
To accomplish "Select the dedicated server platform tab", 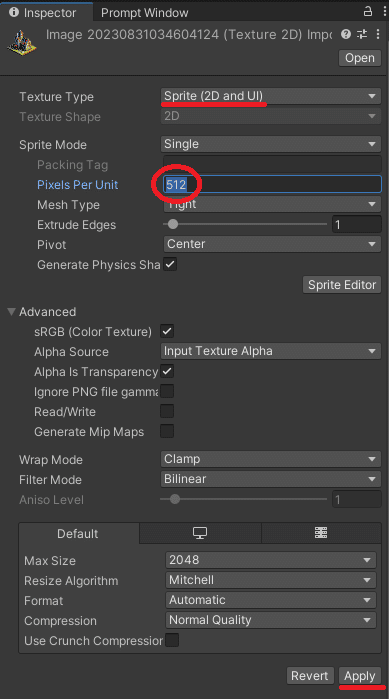I will 321,533.
